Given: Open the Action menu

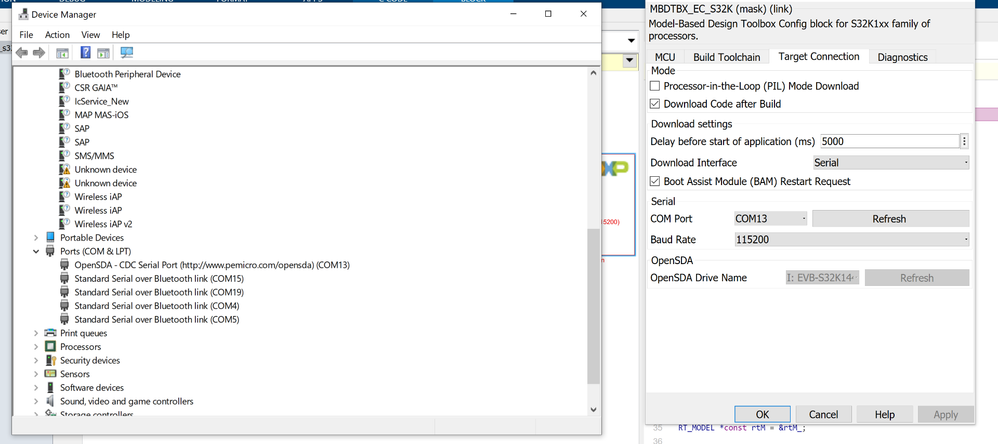Looking at the screenshot, I should point(57,35).
